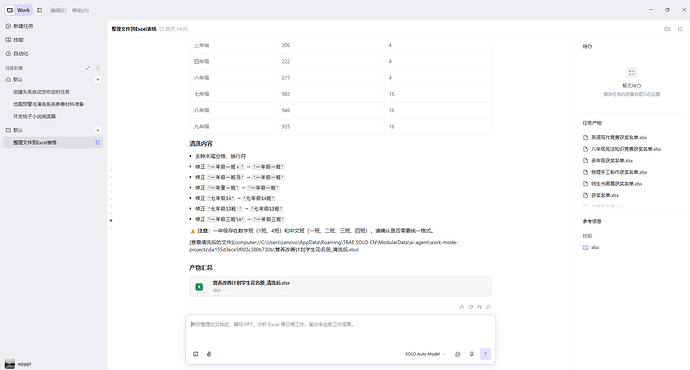Open the 营养改善计划学生花名册_清洗后.xlsx card
This screenshot has height=370, width=690.
(x=341, y=286)
